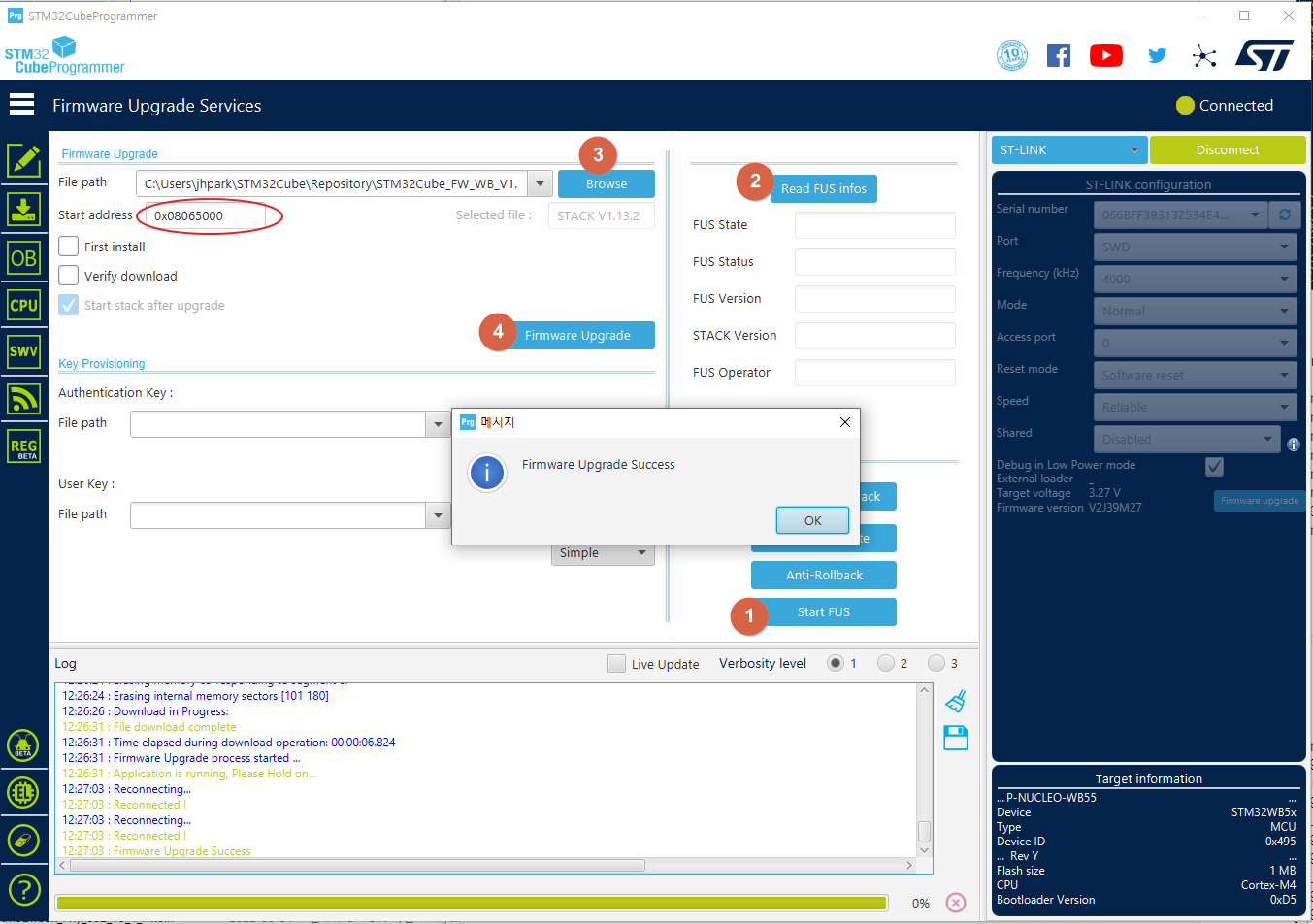Click the 10 years anniversary badge

click(x=1012, y=55)
